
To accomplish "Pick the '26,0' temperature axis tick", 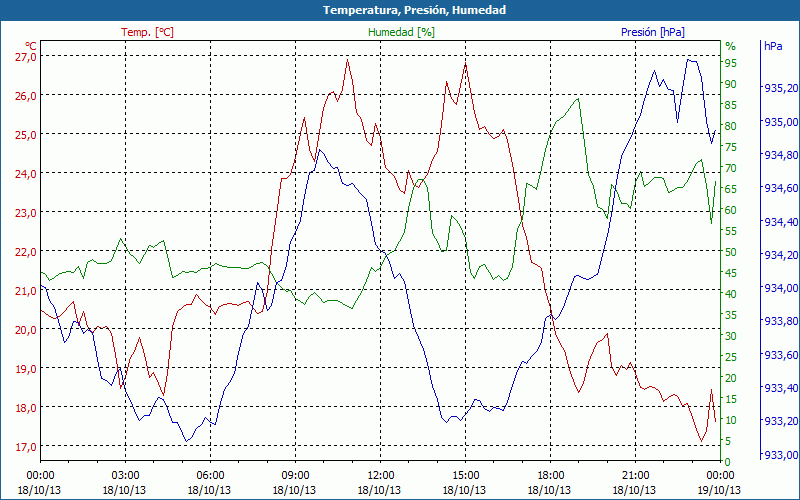I will [27, 95].
